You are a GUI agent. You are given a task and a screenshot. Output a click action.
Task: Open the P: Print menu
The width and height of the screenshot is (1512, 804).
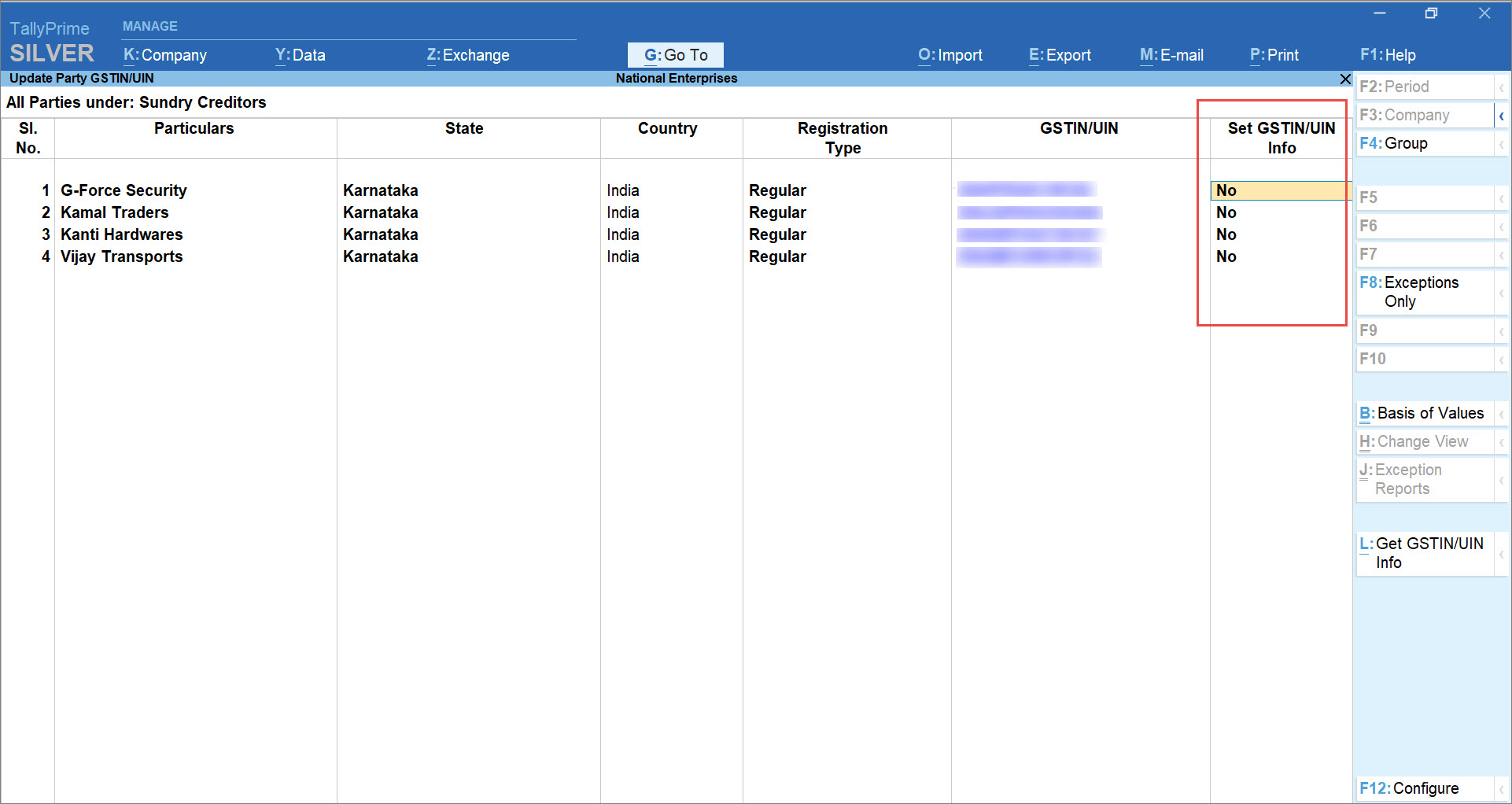(x=1274, y=55)
